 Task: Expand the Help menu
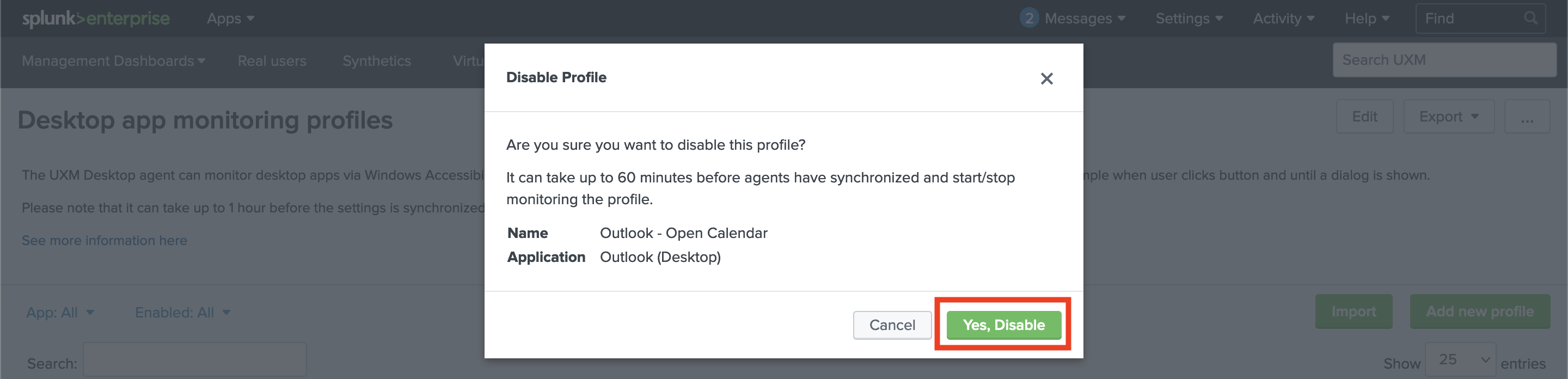click(1367, 19)
